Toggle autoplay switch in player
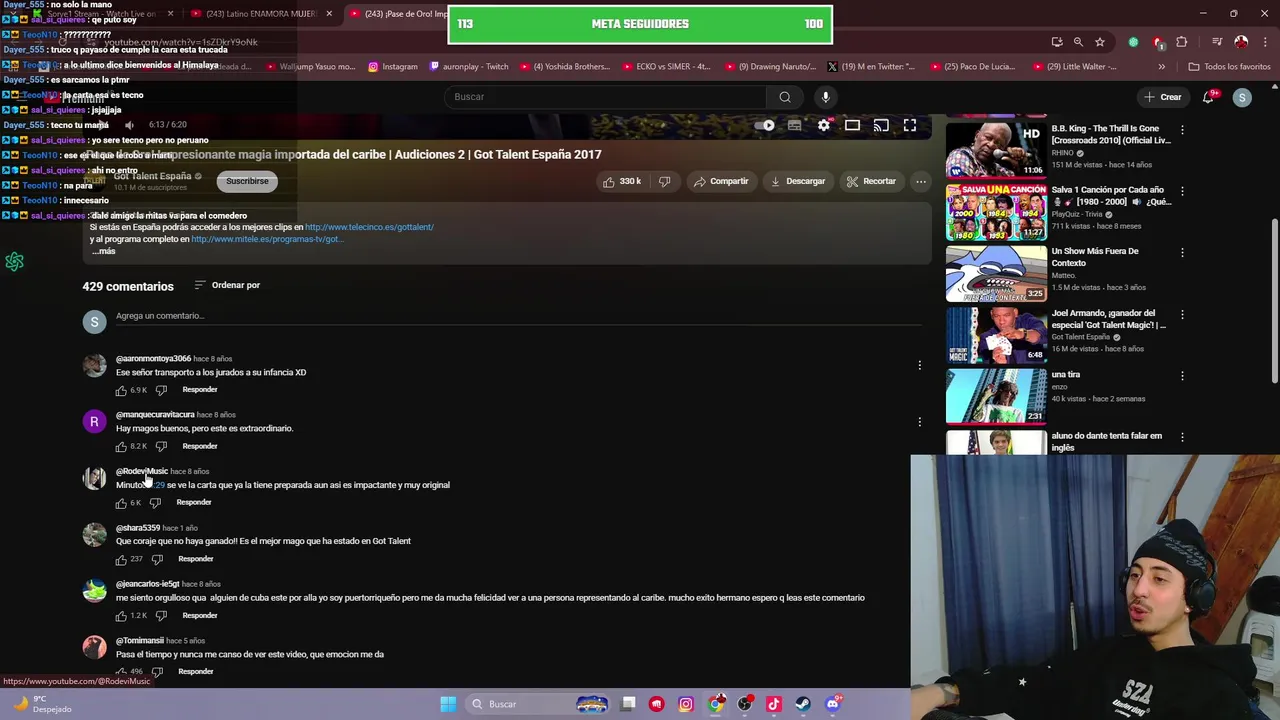 pos(766,125)
